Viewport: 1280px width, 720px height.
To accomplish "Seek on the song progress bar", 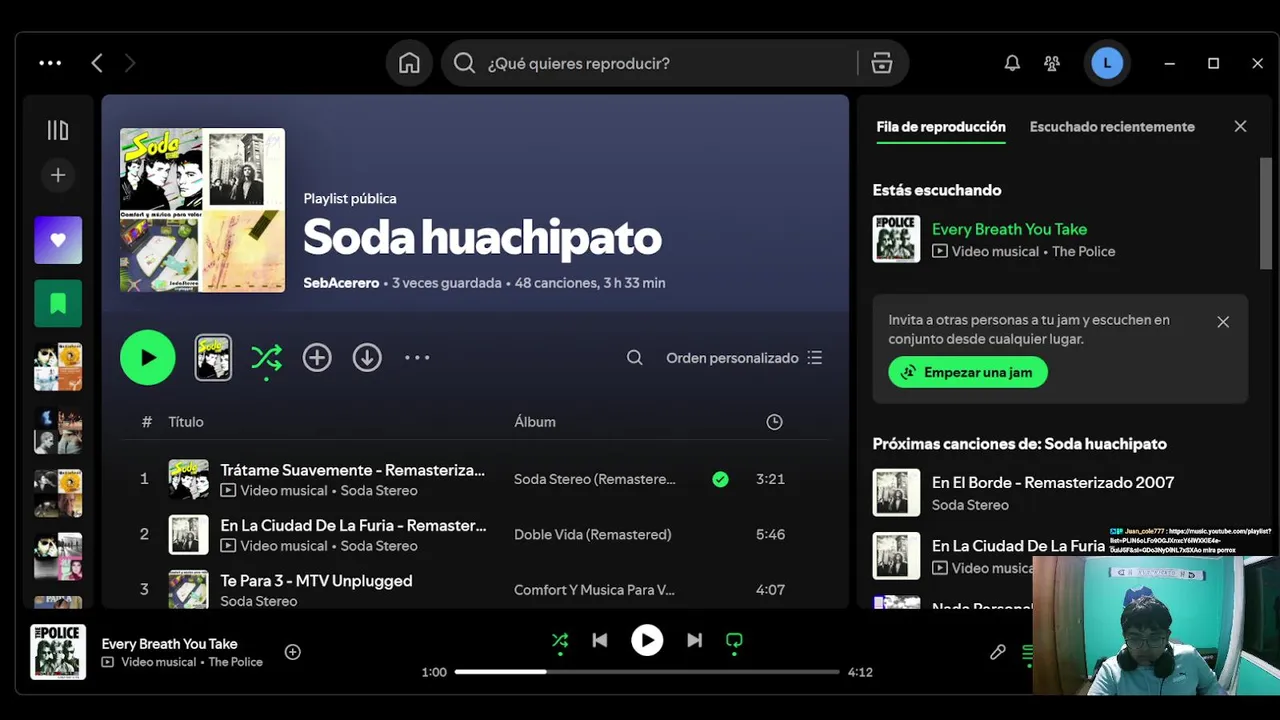I will coord(647,672).
